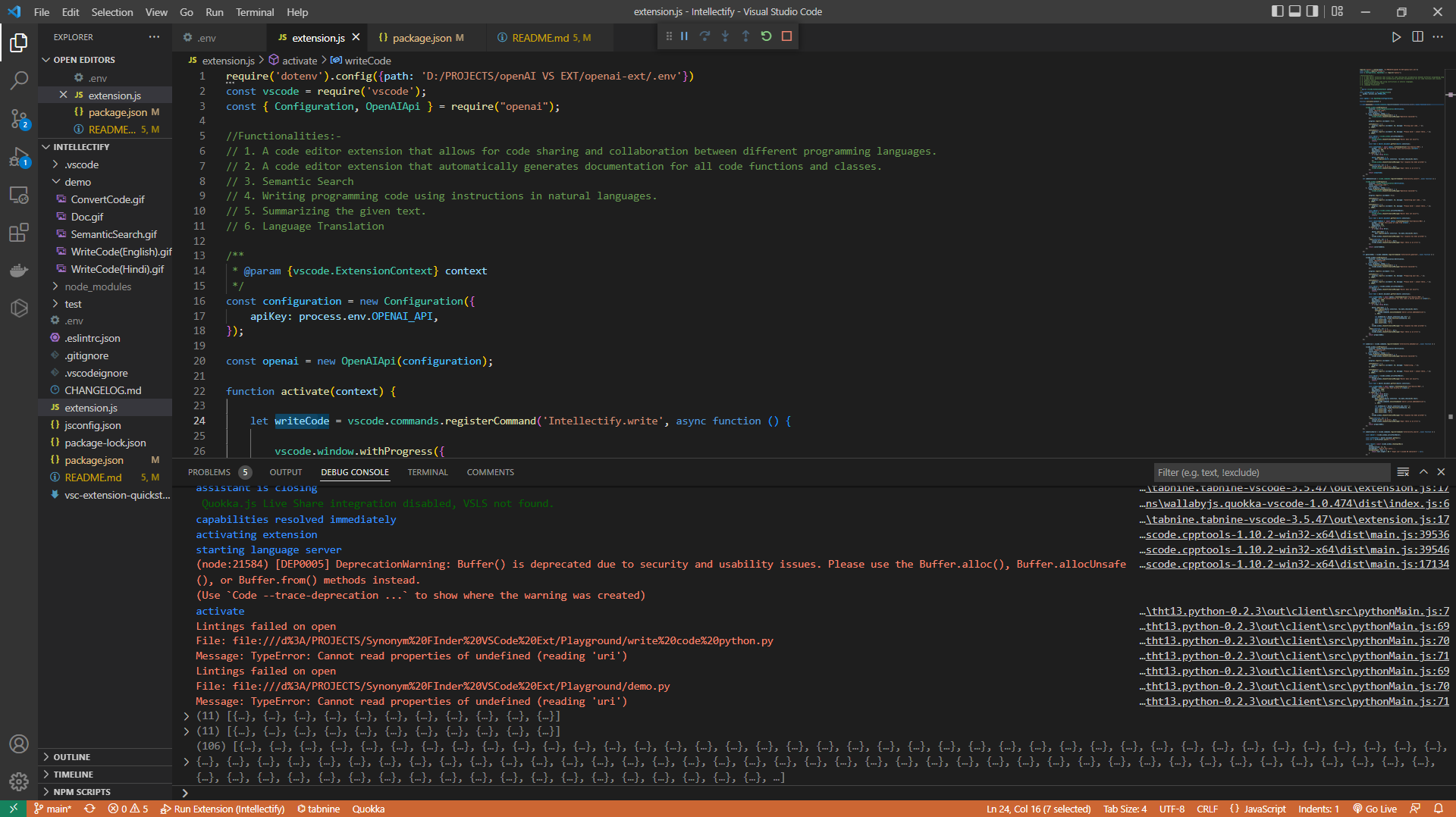The width and height of the screenshot is (1456, 817).
Task: Switch to the Terminal panel tab
Action: tap(427, 472)
